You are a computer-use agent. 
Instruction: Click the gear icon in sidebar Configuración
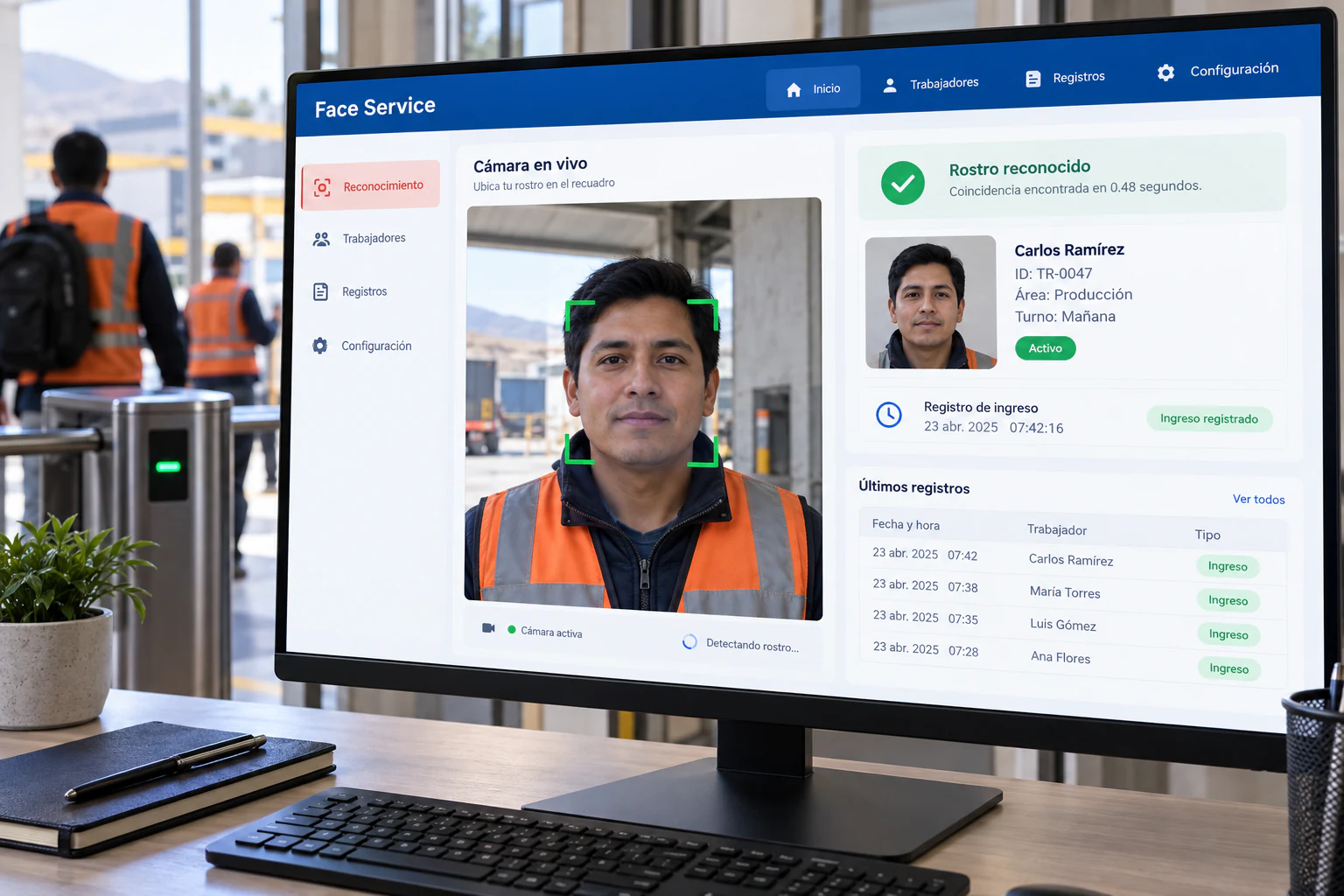[x=320, y=346]
